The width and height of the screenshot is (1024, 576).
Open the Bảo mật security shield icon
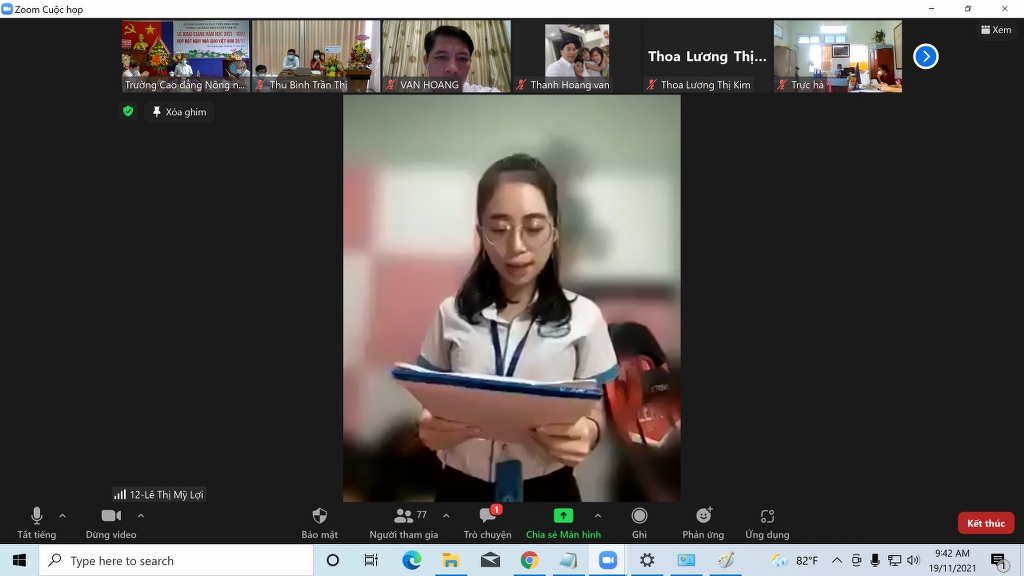(x=319, y=517)
